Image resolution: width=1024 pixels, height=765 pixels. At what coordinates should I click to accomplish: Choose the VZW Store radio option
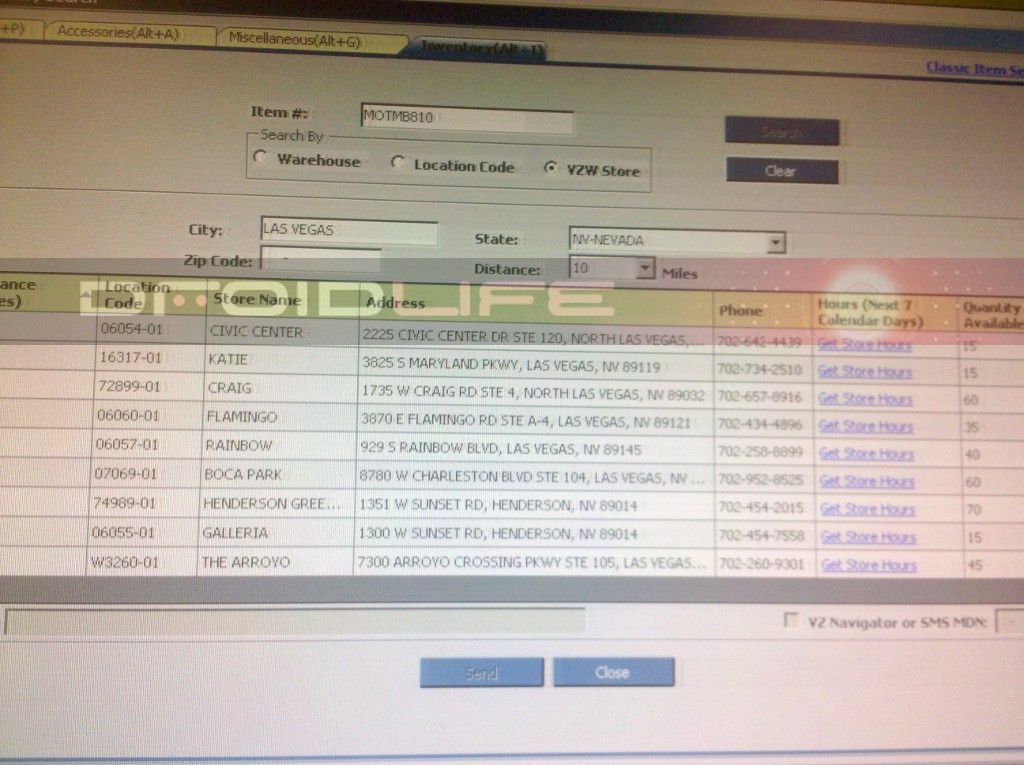(x=551, y=168)
